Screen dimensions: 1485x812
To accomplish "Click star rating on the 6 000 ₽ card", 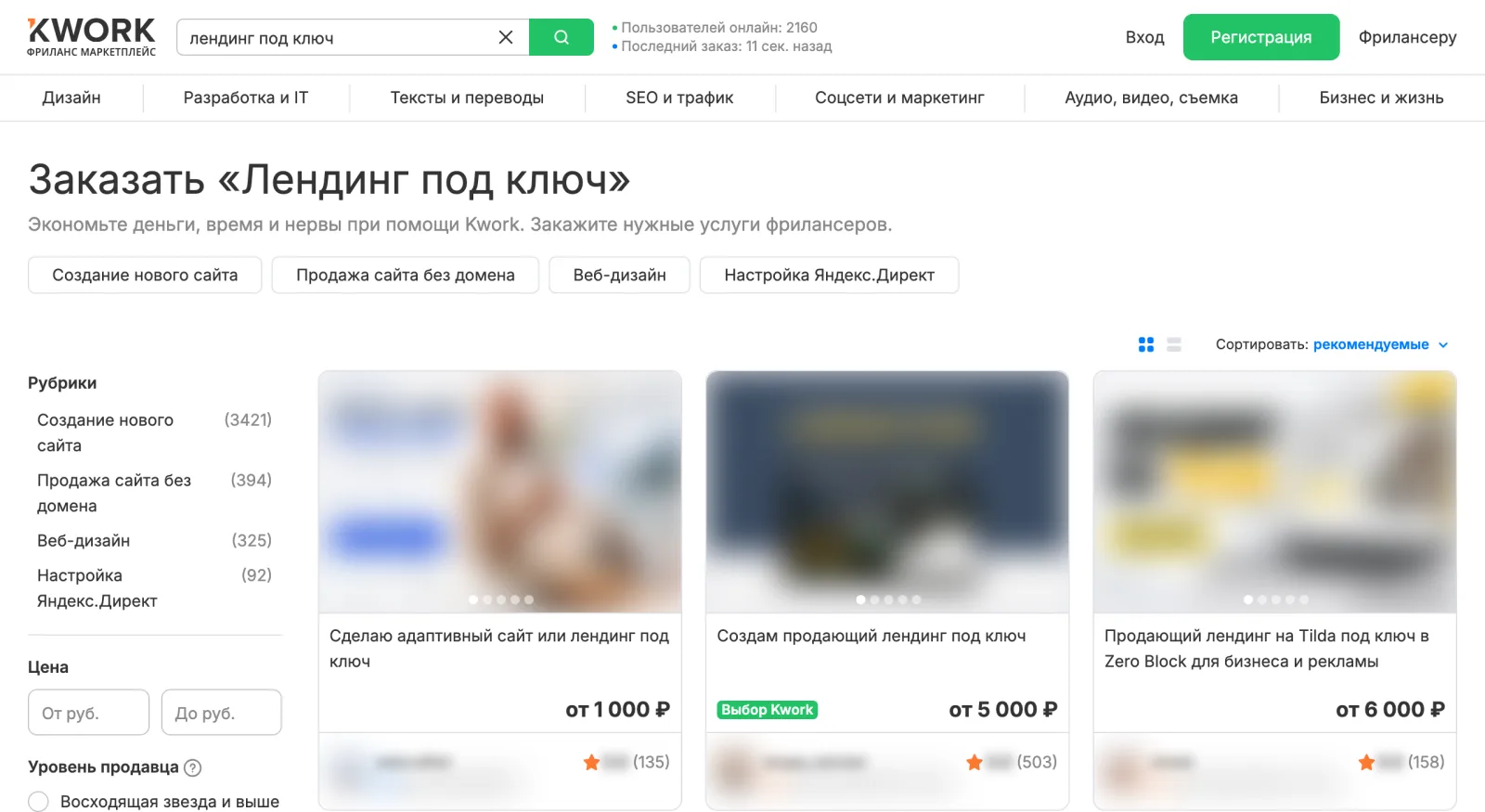I will [1366, 763].
